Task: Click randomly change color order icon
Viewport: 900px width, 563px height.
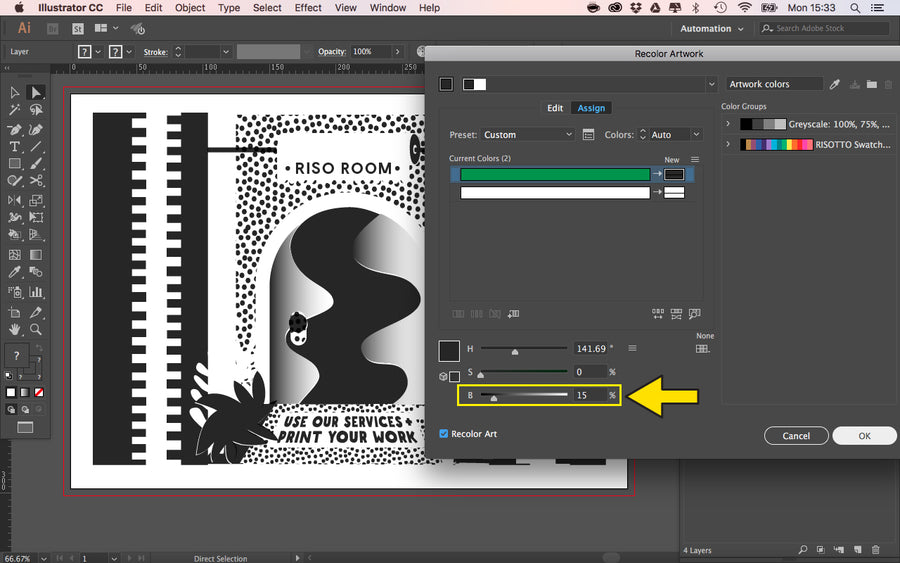Action: pos(658,313)
